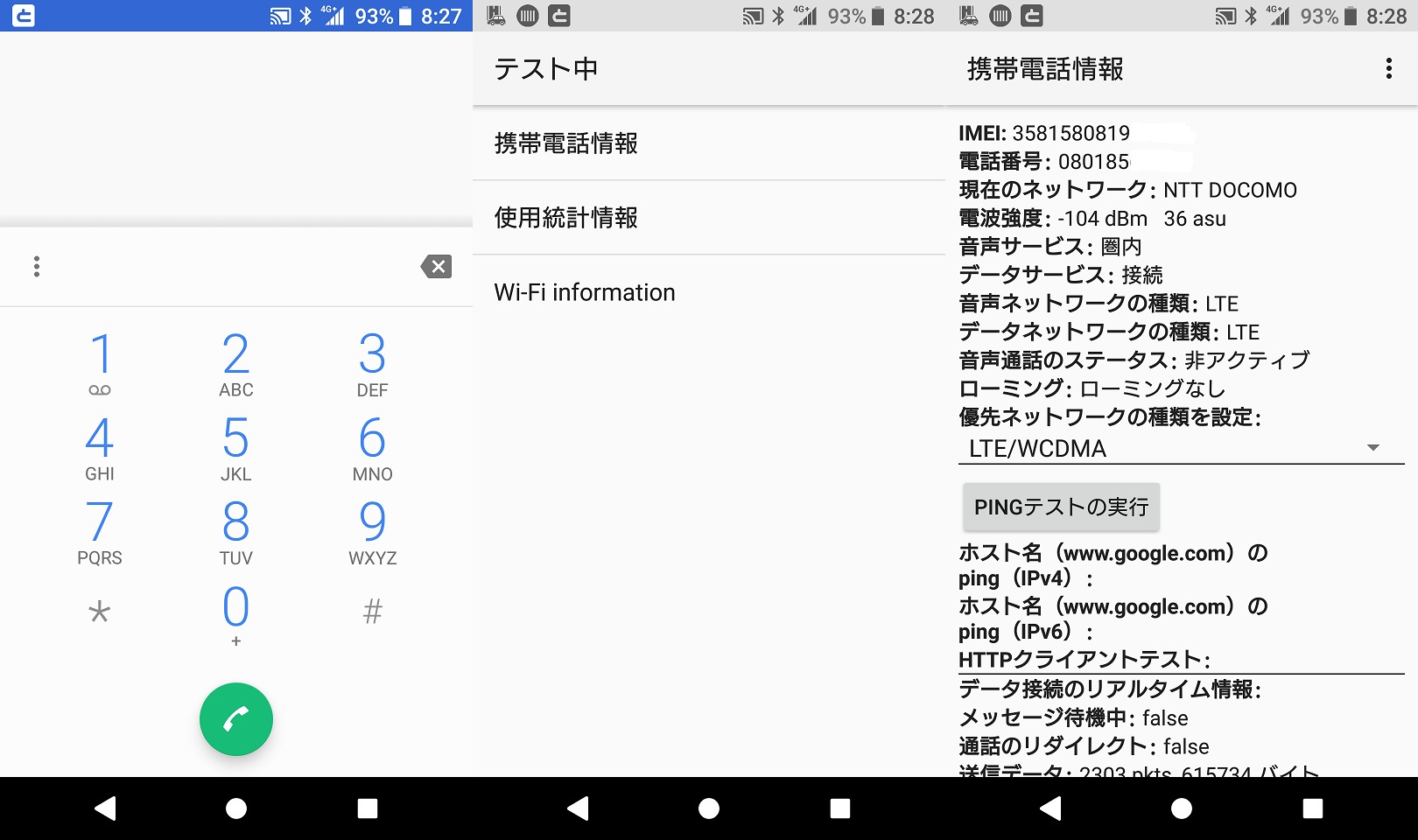
Task: Open the 使用統計情報 menu entry
Action: tap(709, 218)
